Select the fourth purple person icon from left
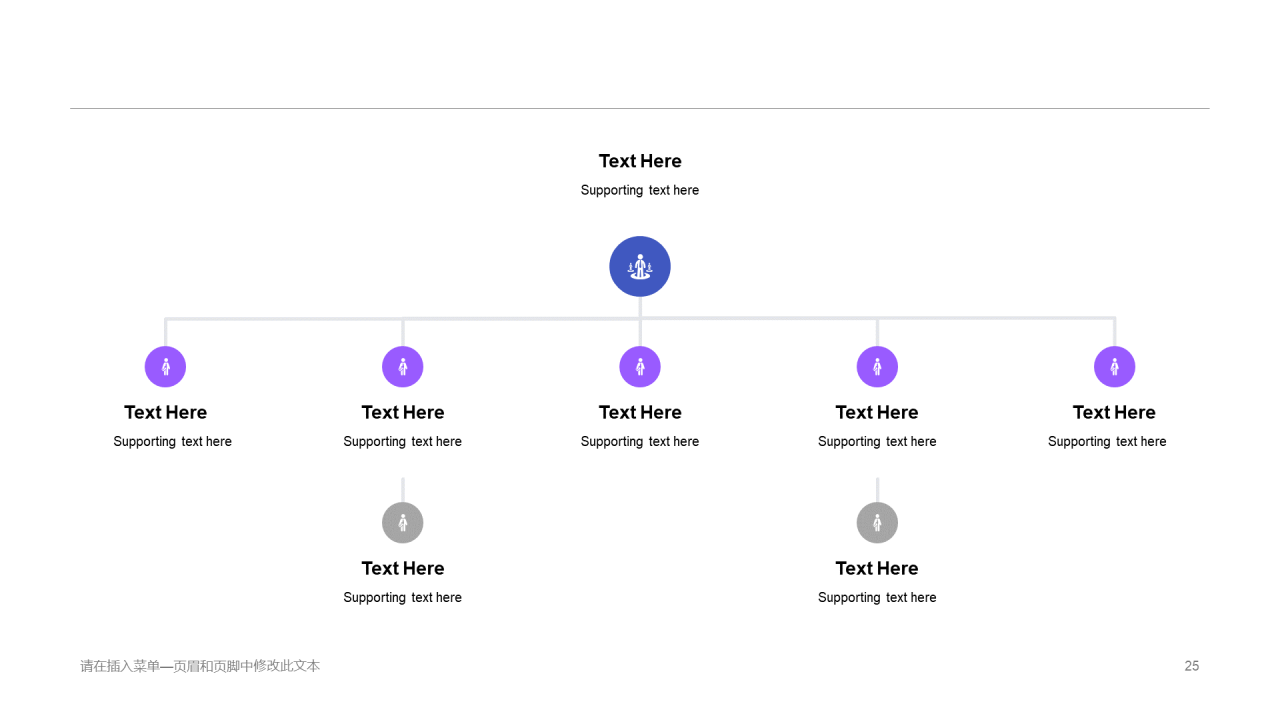The image size is (1280, 720). pyautogui.click(x=877, y=367)
